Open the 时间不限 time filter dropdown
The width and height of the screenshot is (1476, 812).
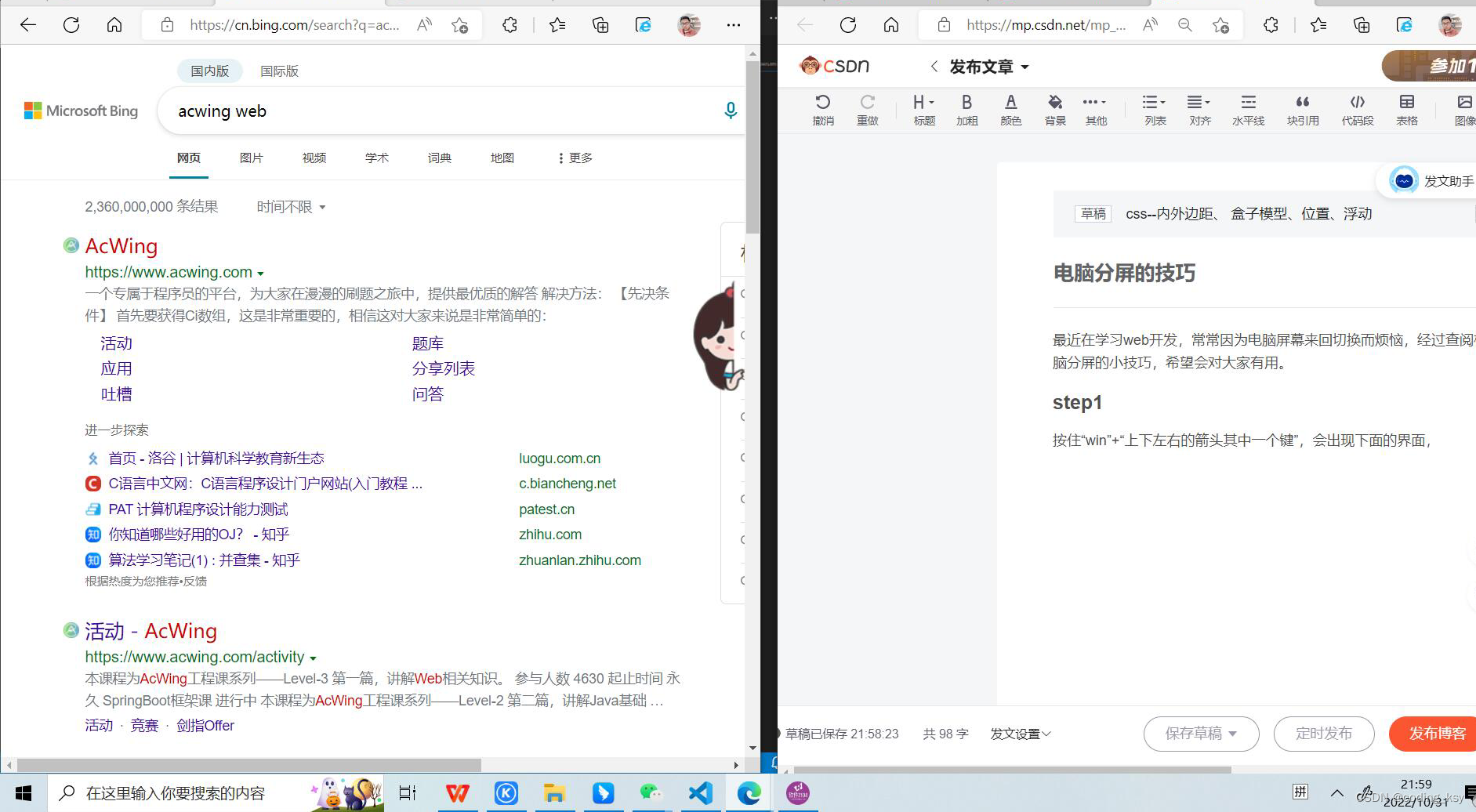click(x=291, y=207)
